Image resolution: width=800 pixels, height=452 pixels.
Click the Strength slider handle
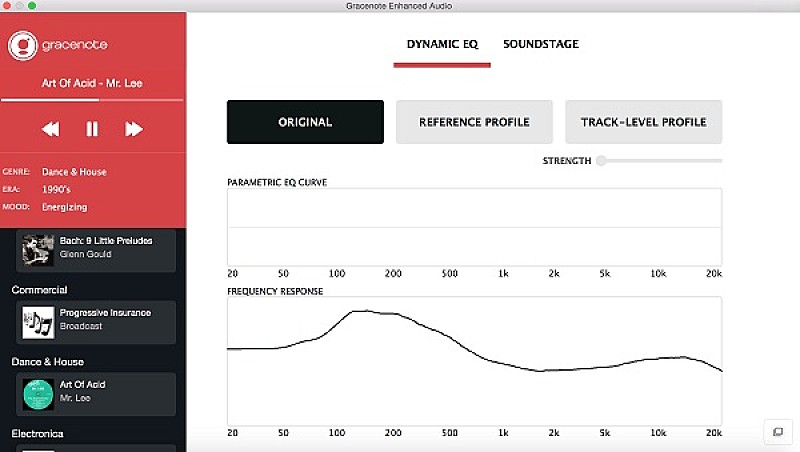point(601,160)
